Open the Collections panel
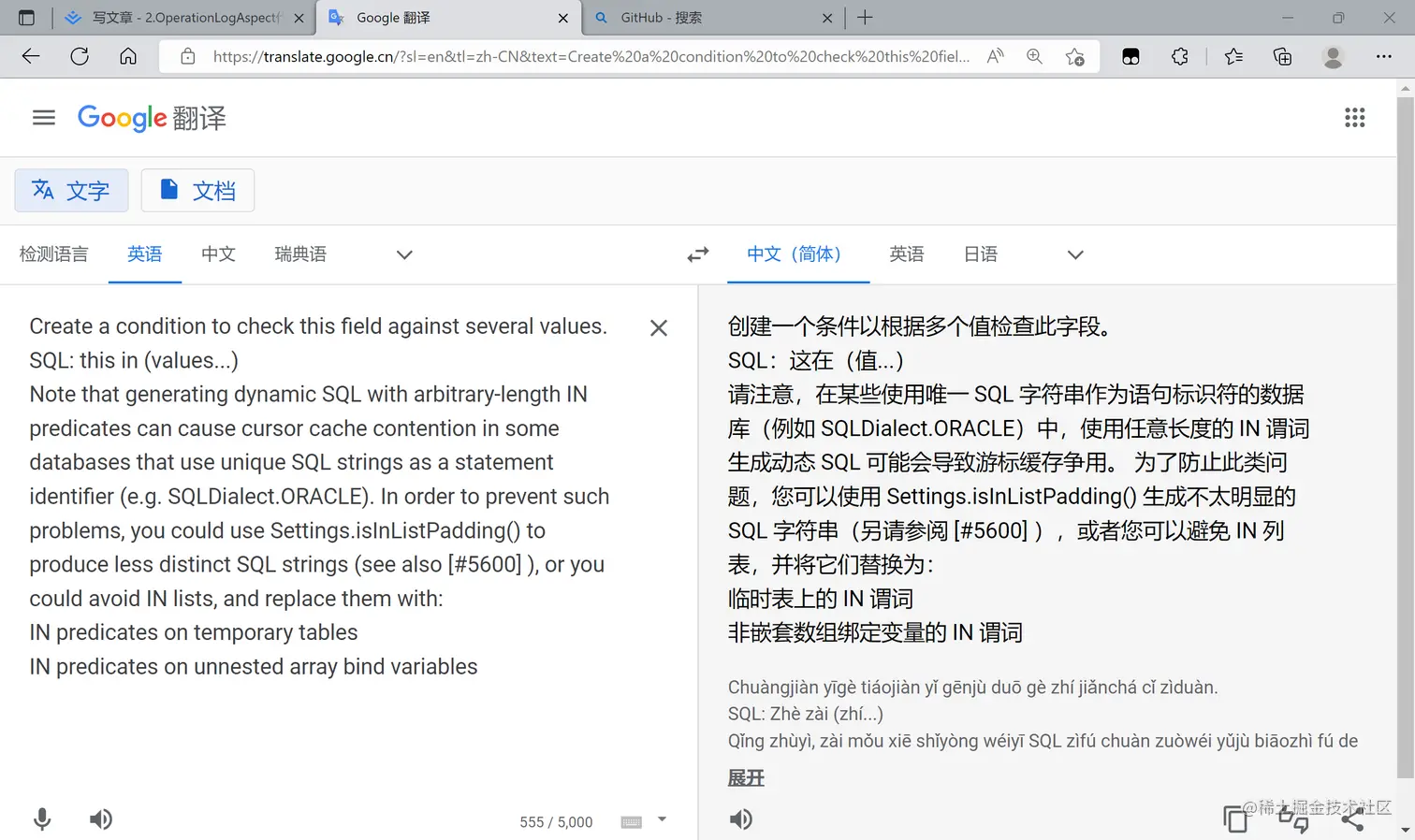Image resolution: width=1415 pixels, height=840 pixels. point(1283,56)
